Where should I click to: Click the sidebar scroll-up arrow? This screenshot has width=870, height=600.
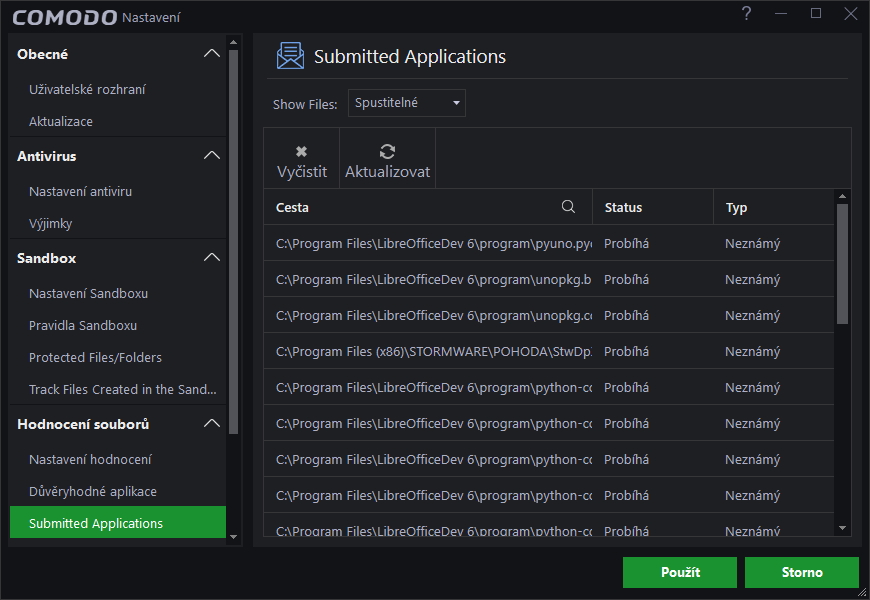point(234,43)
